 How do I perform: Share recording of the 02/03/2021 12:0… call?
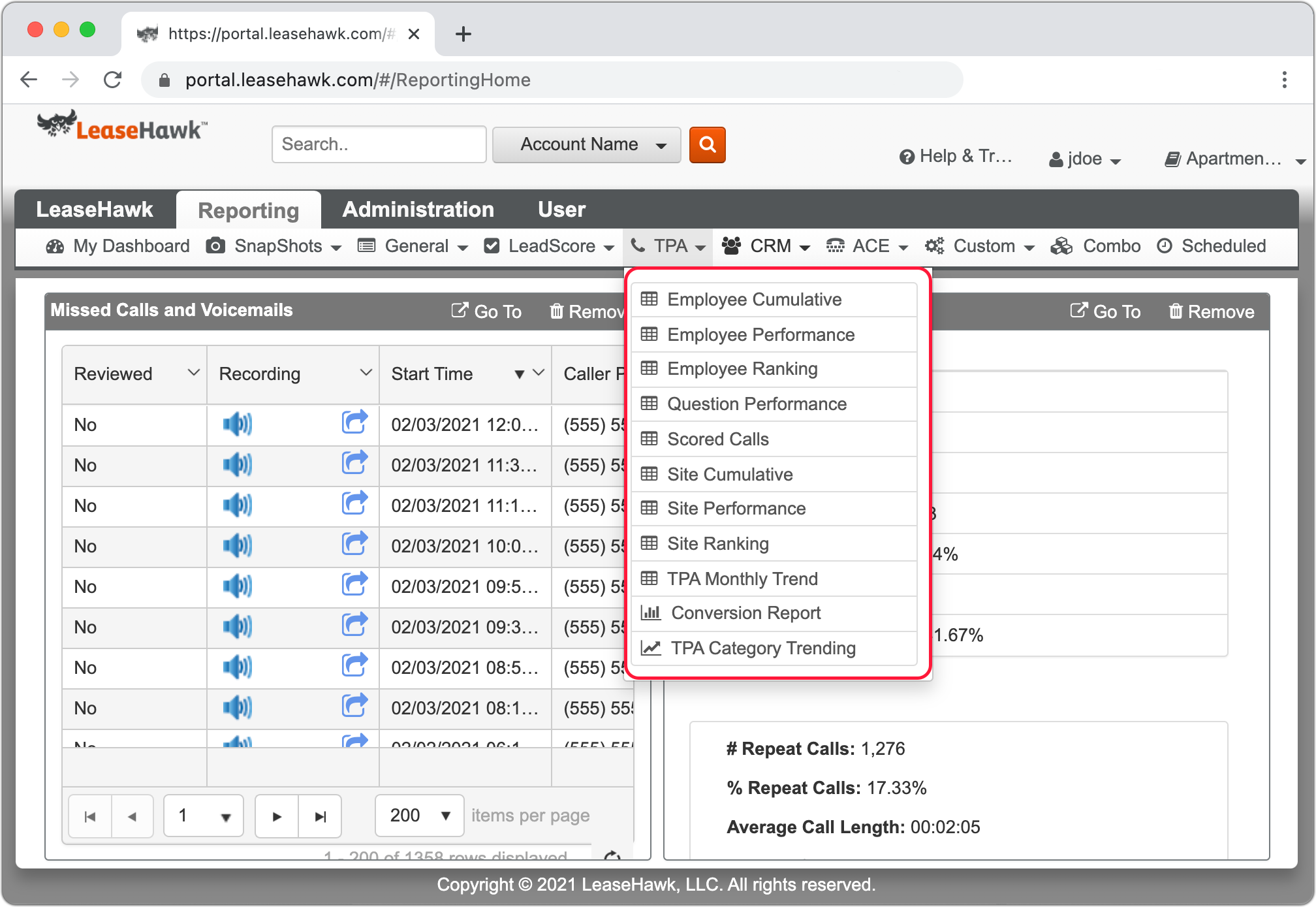tap(354, 422)
